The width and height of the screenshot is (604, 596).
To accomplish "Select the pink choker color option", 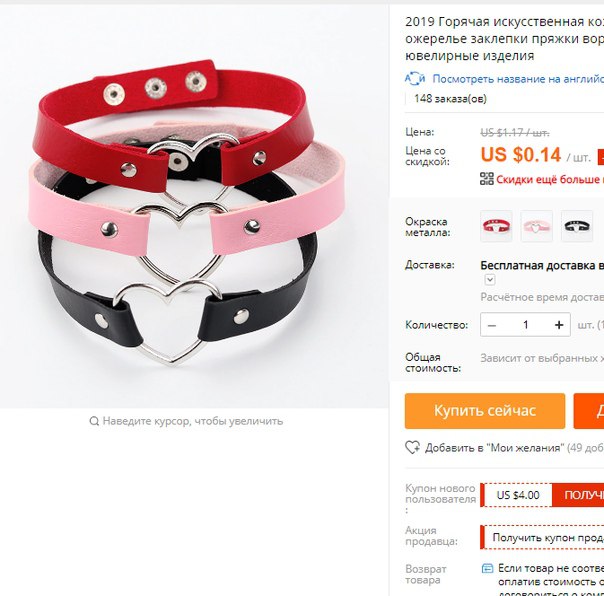I will click(x=536, y=226).
